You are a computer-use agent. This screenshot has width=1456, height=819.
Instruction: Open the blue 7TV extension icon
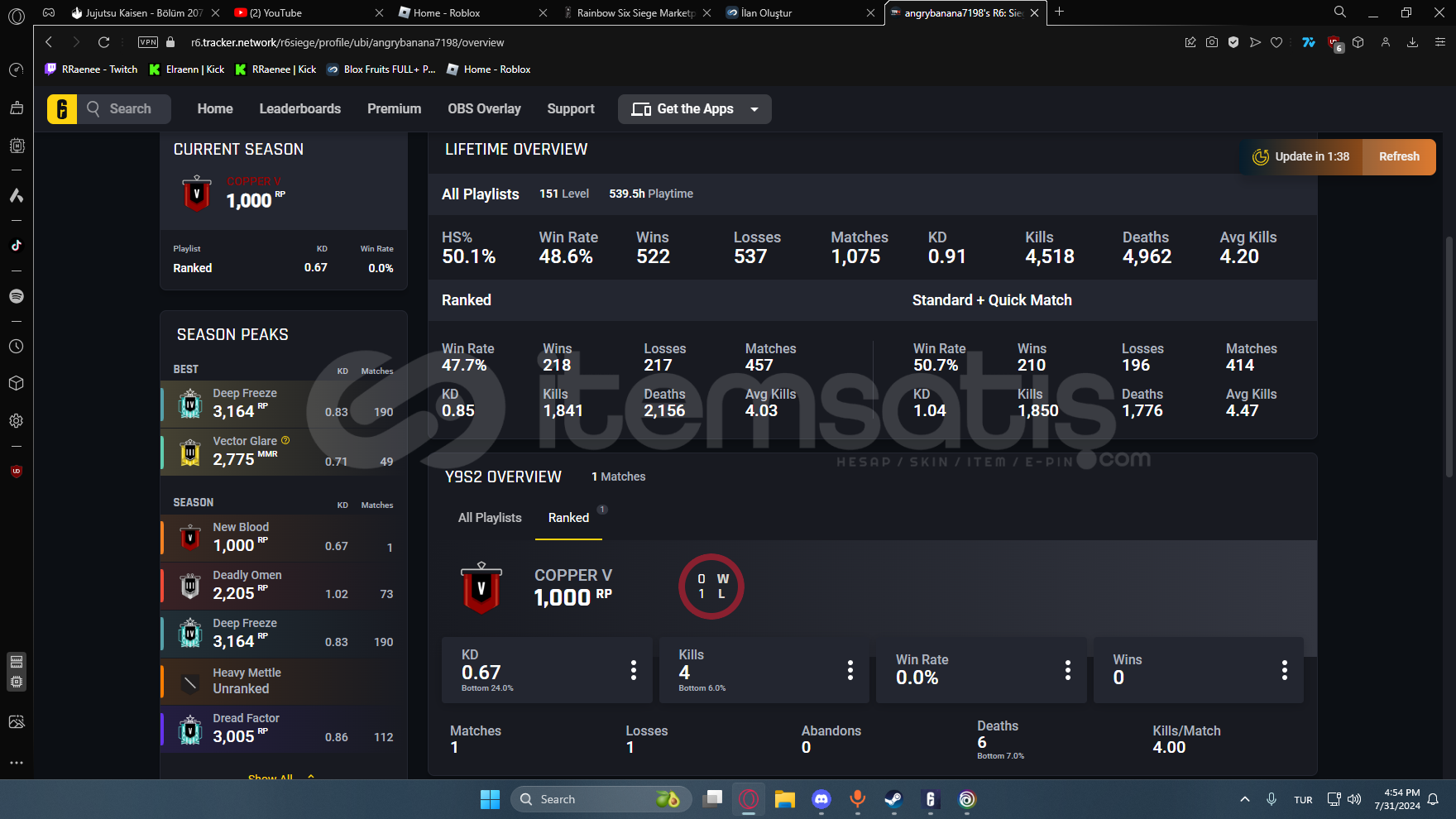click(1309, 42)
